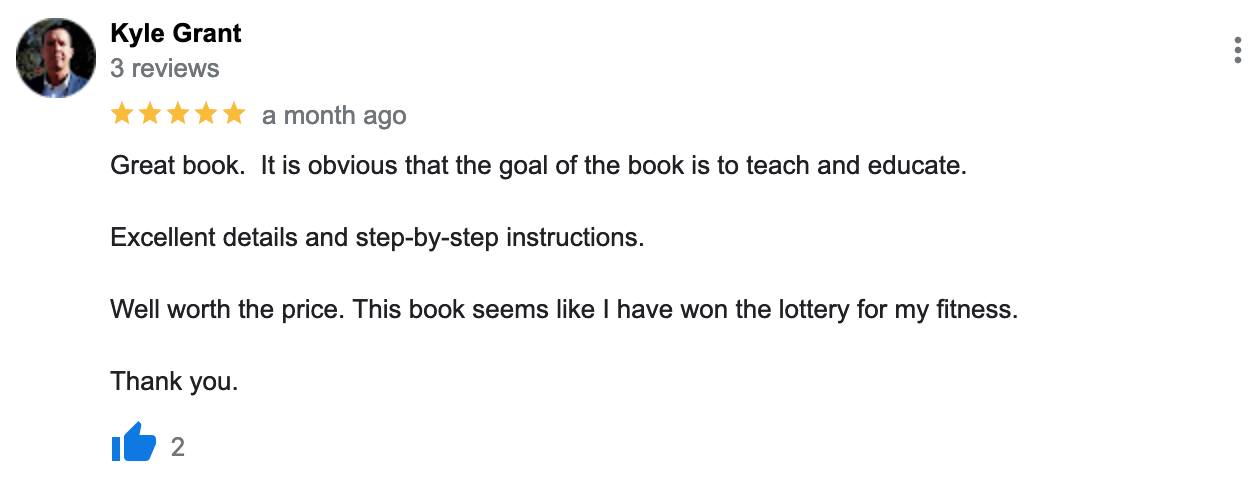Click the "Thank you." closing line

tap(174, 381)
